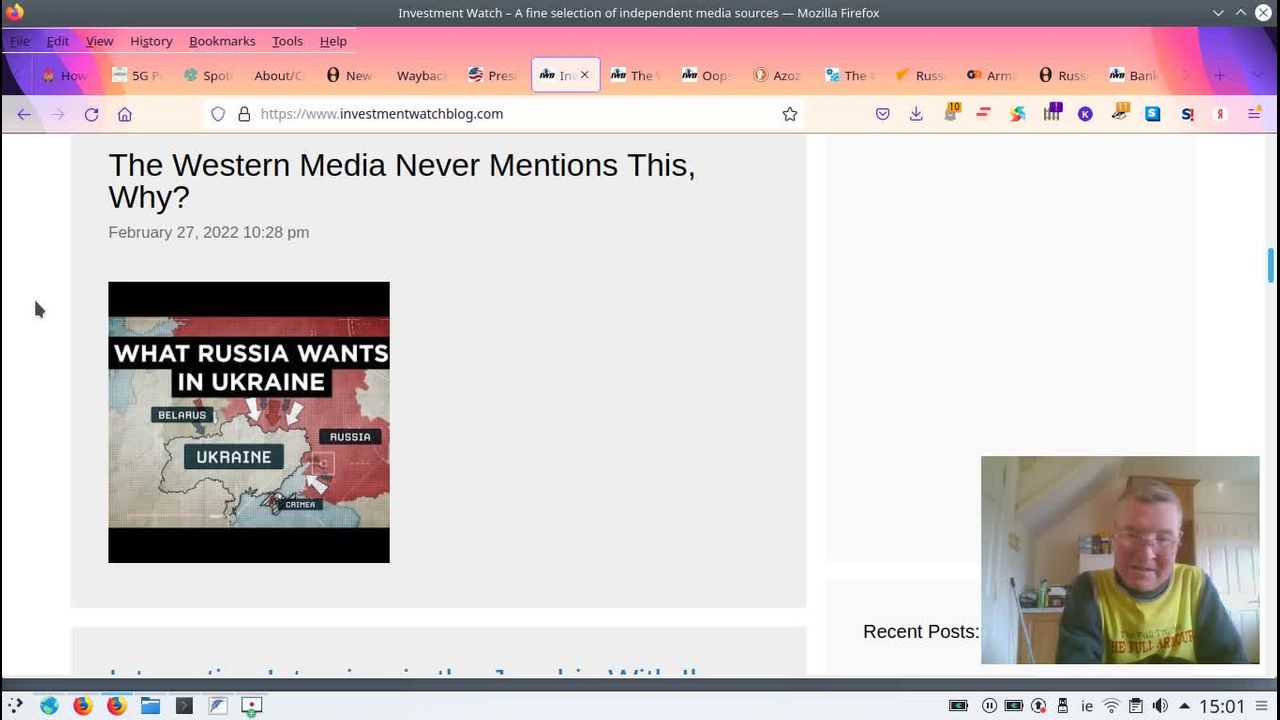Open the list all tabs dropdown
The width and height of the screenshot is (1280, 720).
1256,75
